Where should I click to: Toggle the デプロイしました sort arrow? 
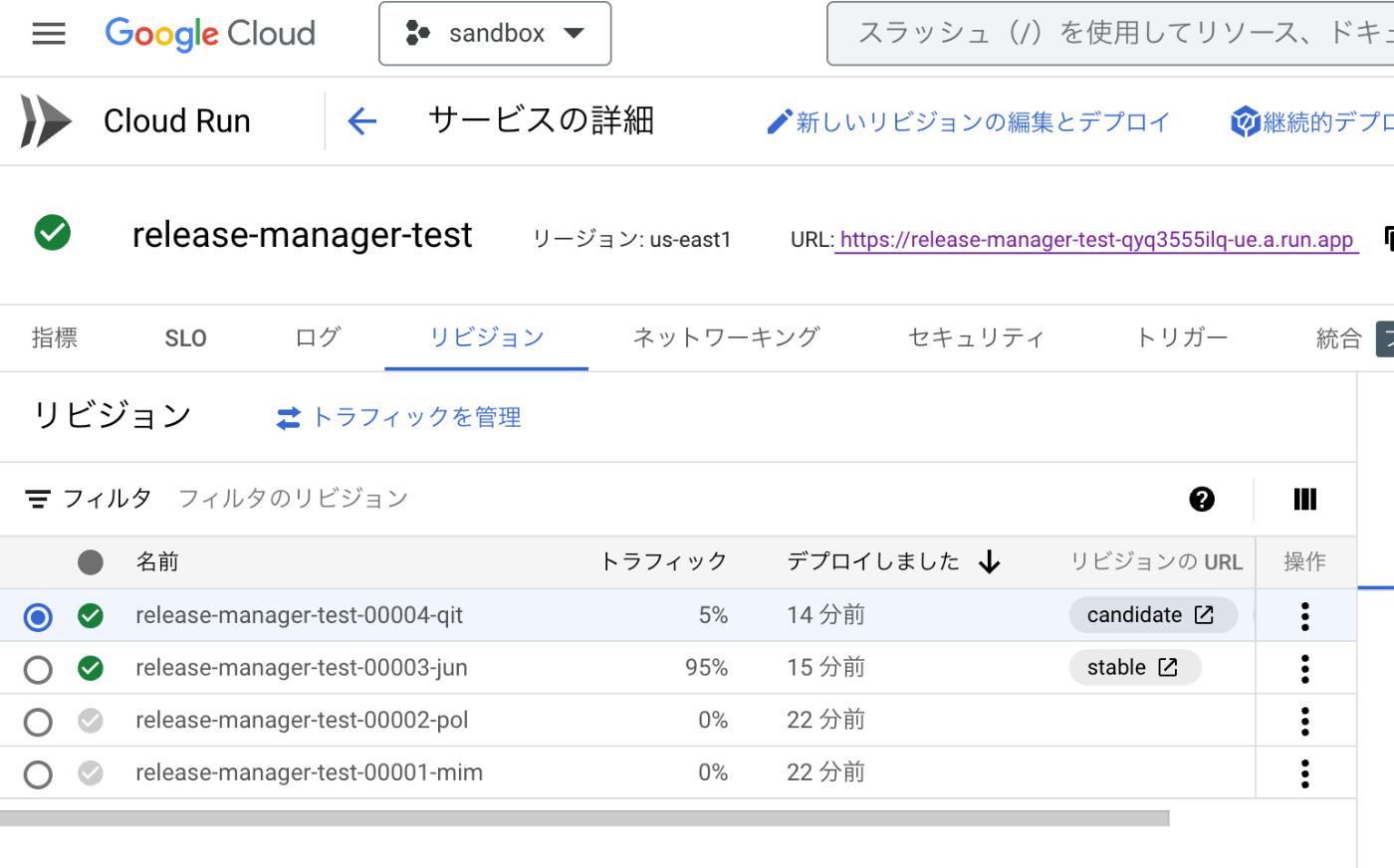click(989, 561)
